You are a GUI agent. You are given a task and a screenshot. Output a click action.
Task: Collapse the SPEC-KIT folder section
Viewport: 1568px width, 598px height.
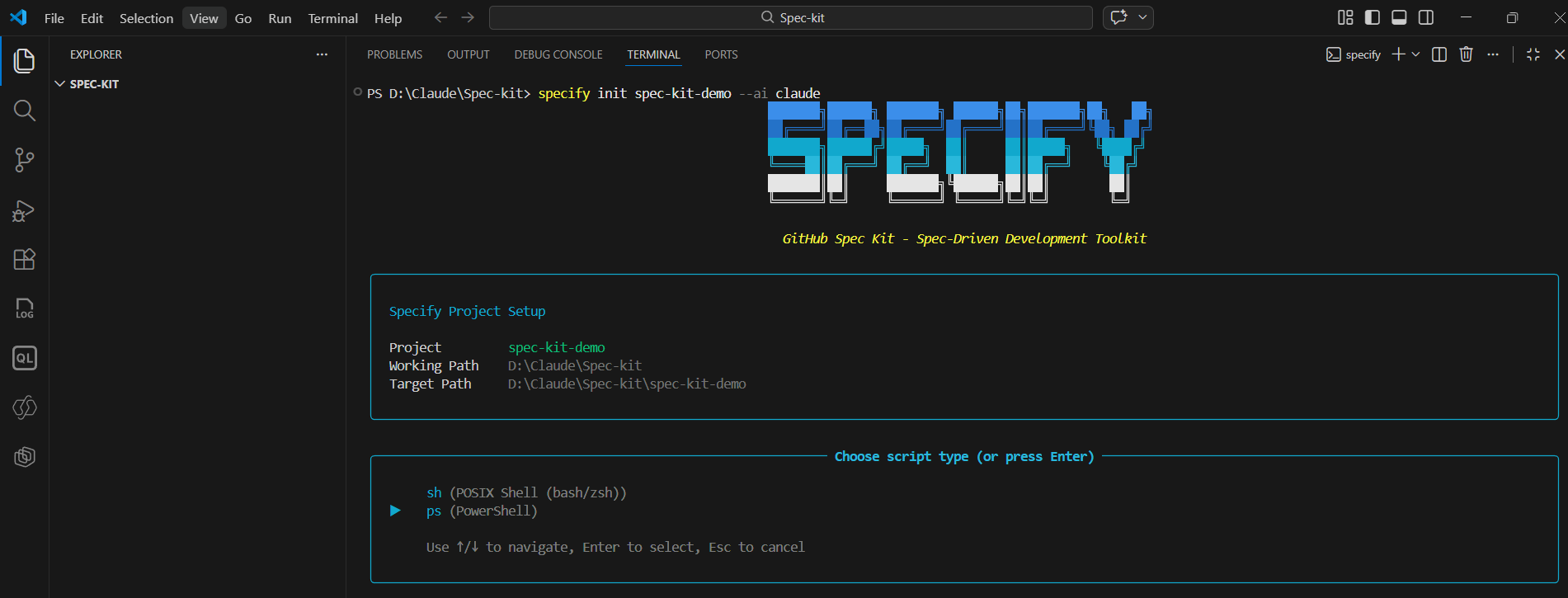(60, 84)
